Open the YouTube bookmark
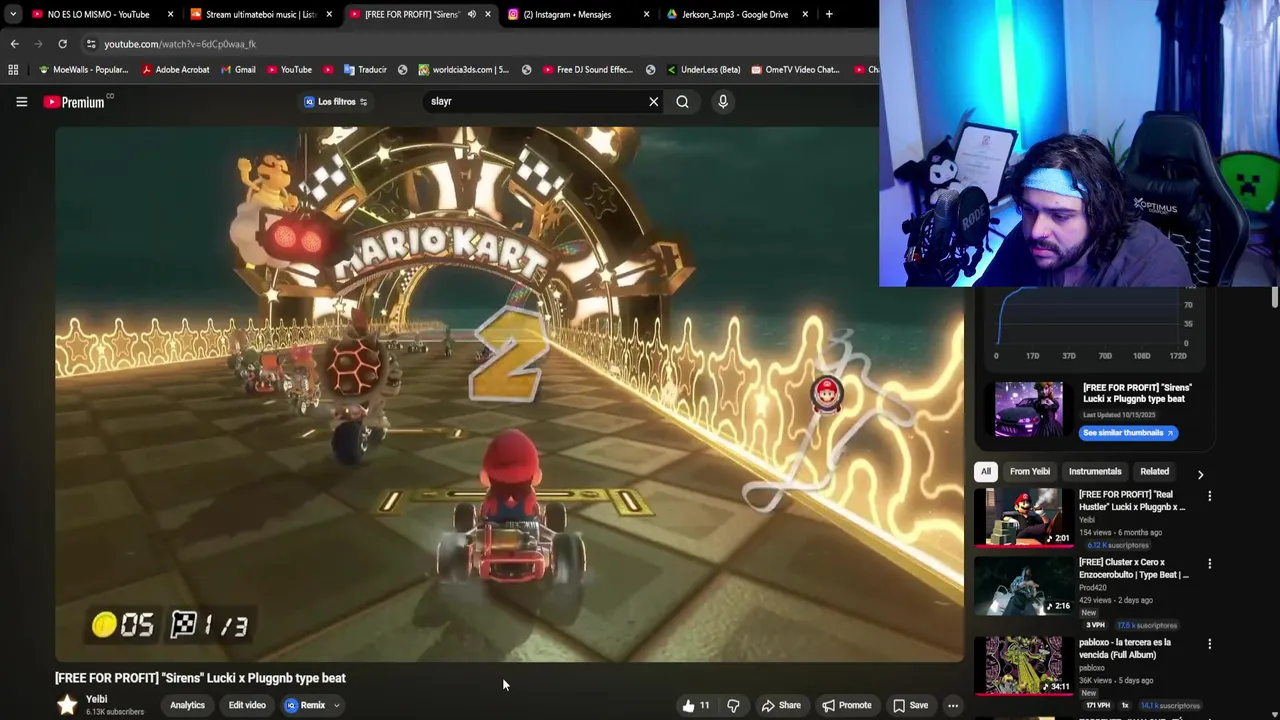 point(288,70)
